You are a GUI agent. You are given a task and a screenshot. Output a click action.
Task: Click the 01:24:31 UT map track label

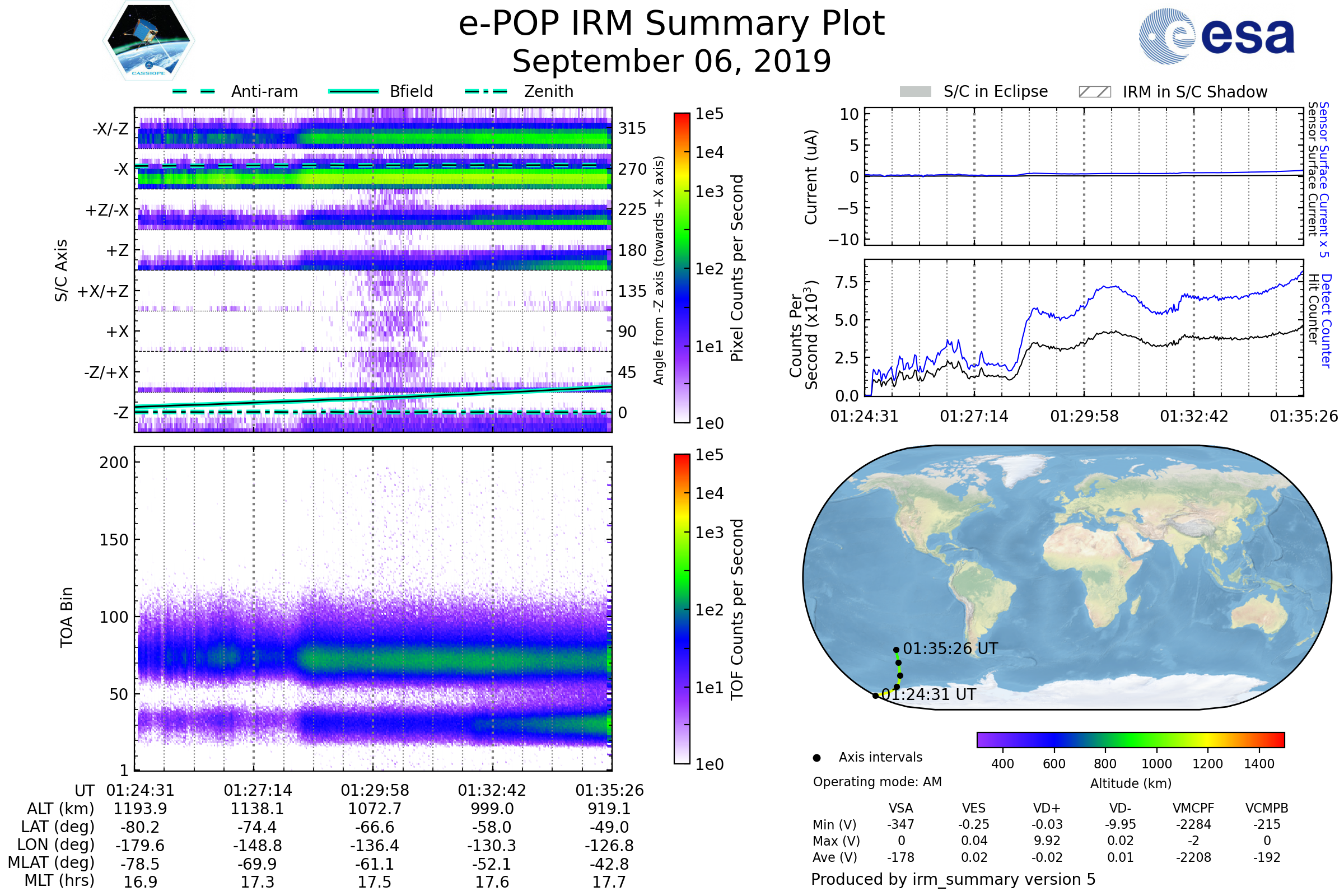coord(928,695)
